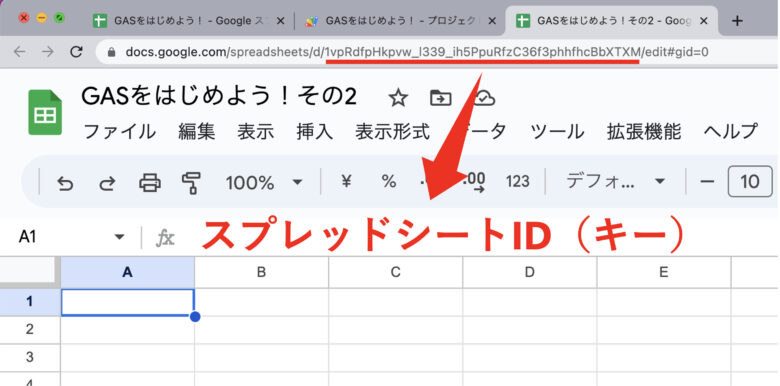Reload the page with browser refresh icon
Image resolution: width=780 pixels, height=386 pixels.
click(x=76, y=52)
